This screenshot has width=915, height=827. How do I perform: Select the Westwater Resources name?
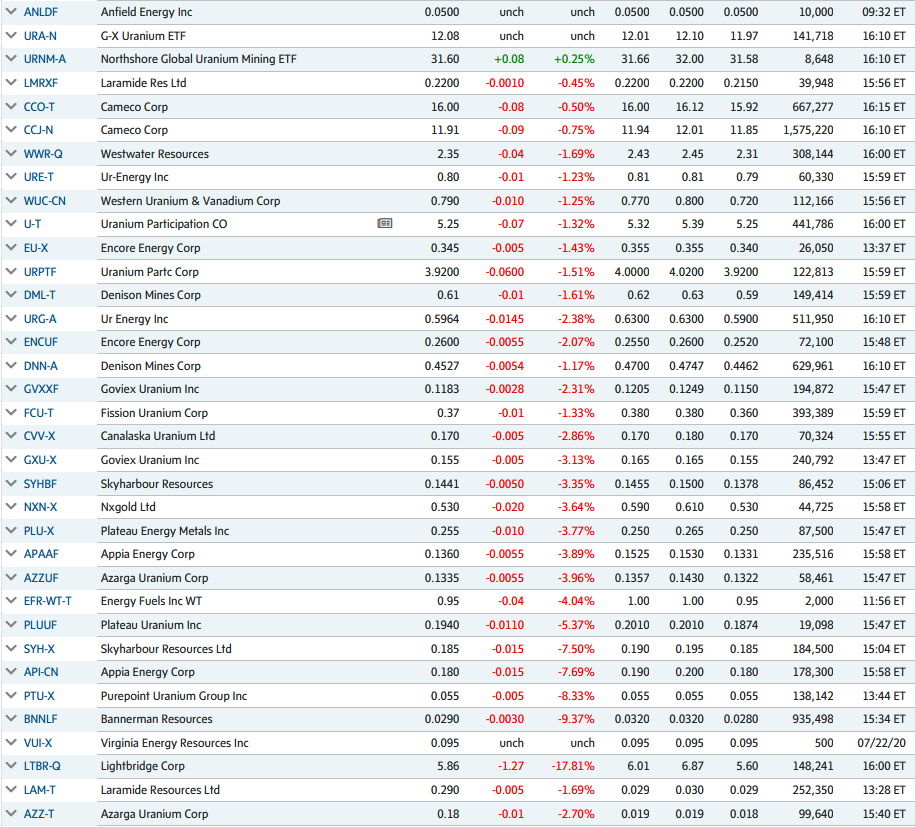click(x=155, y=154)
